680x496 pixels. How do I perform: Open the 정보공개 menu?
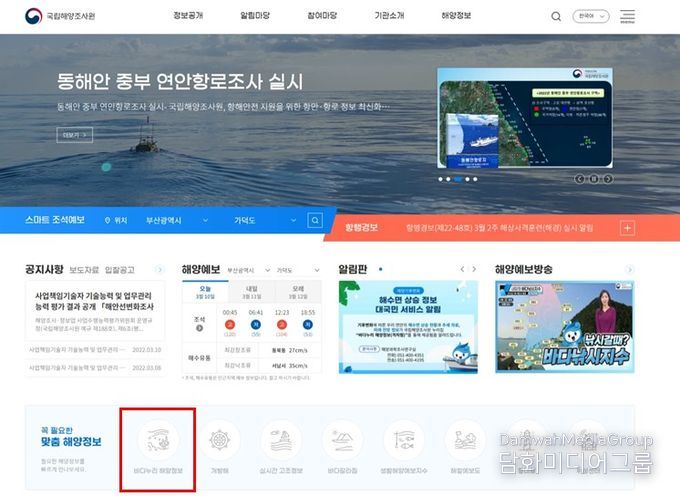click(x=187, y=17)
